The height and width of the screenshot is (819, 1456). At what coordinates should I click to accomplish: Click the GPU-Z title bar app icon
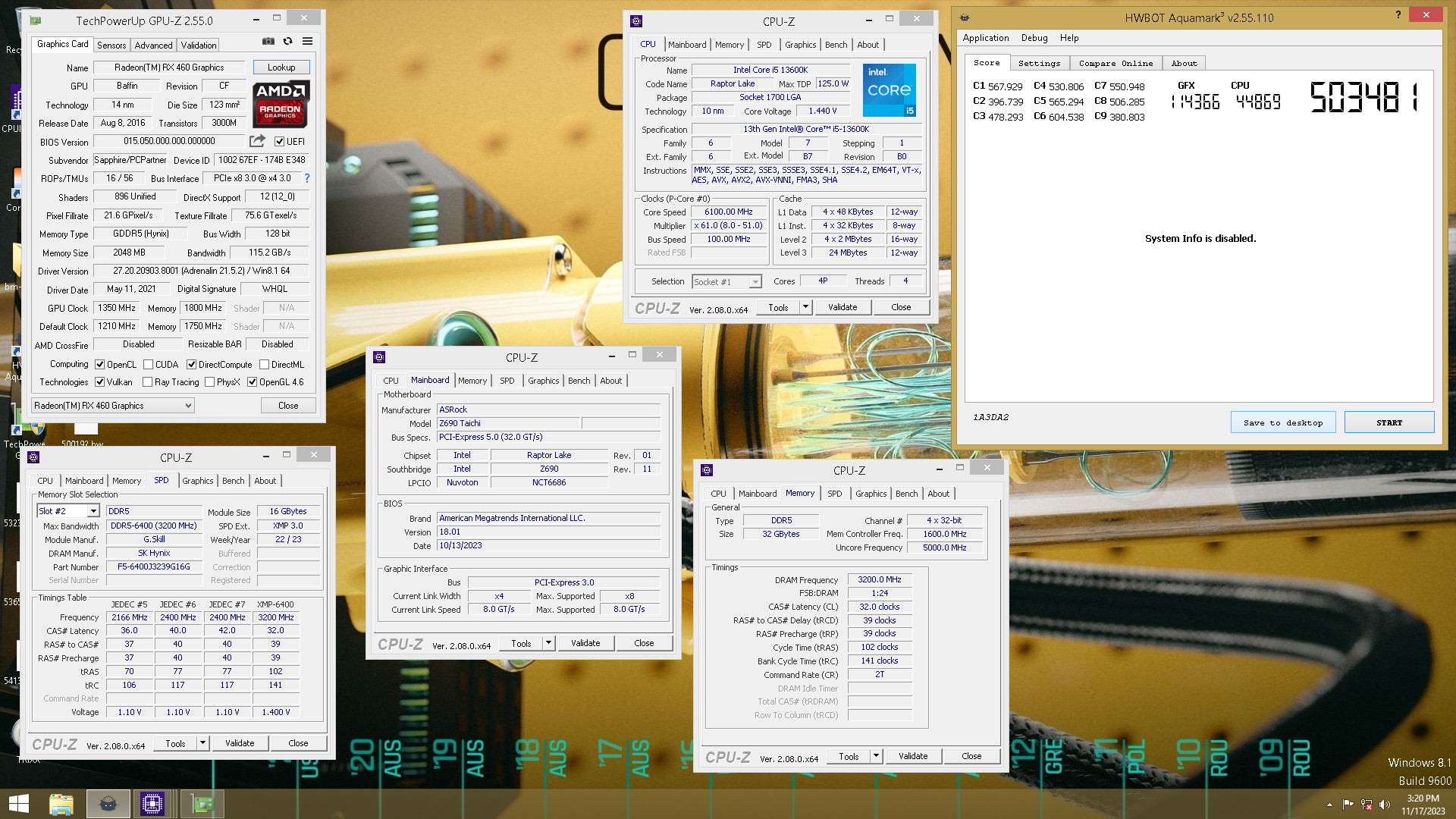(36, 20)
